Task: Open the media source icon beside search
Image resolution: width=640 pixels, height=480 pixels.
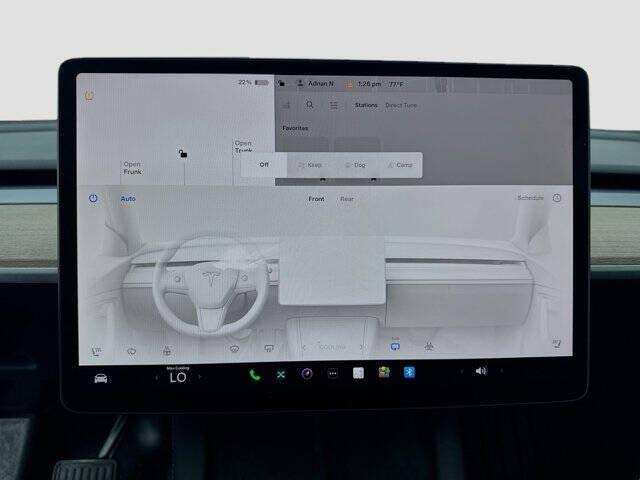Action: (x=286, y=105)
